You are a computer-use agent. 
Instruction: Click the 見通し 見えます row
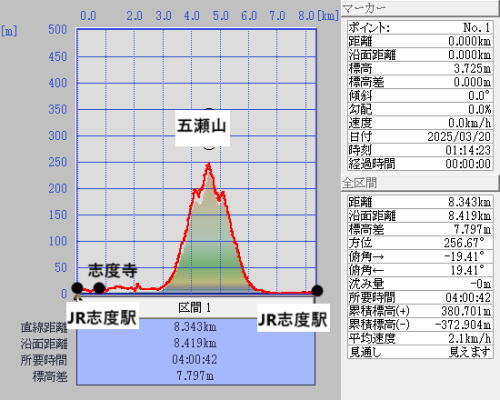pyautogui.click(x=420, y=352)
